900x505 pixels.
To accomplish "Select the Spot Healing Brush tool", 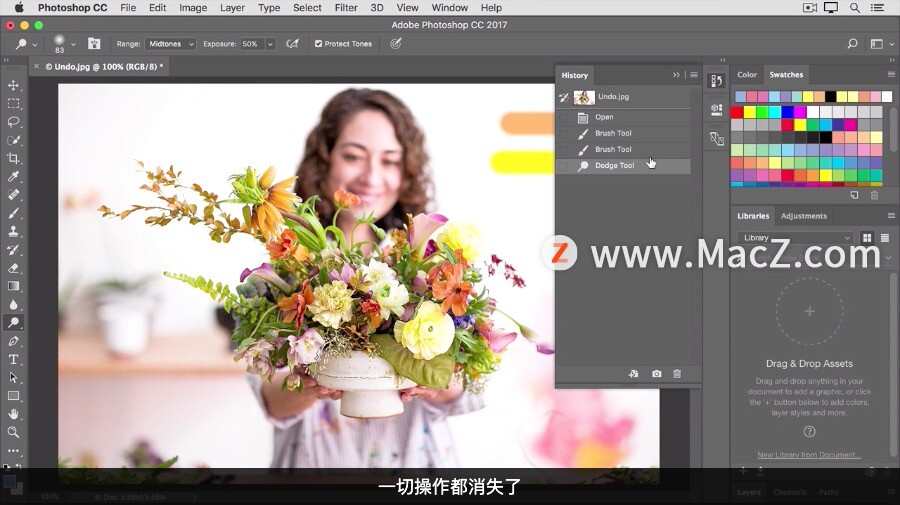I will [13, 195].
